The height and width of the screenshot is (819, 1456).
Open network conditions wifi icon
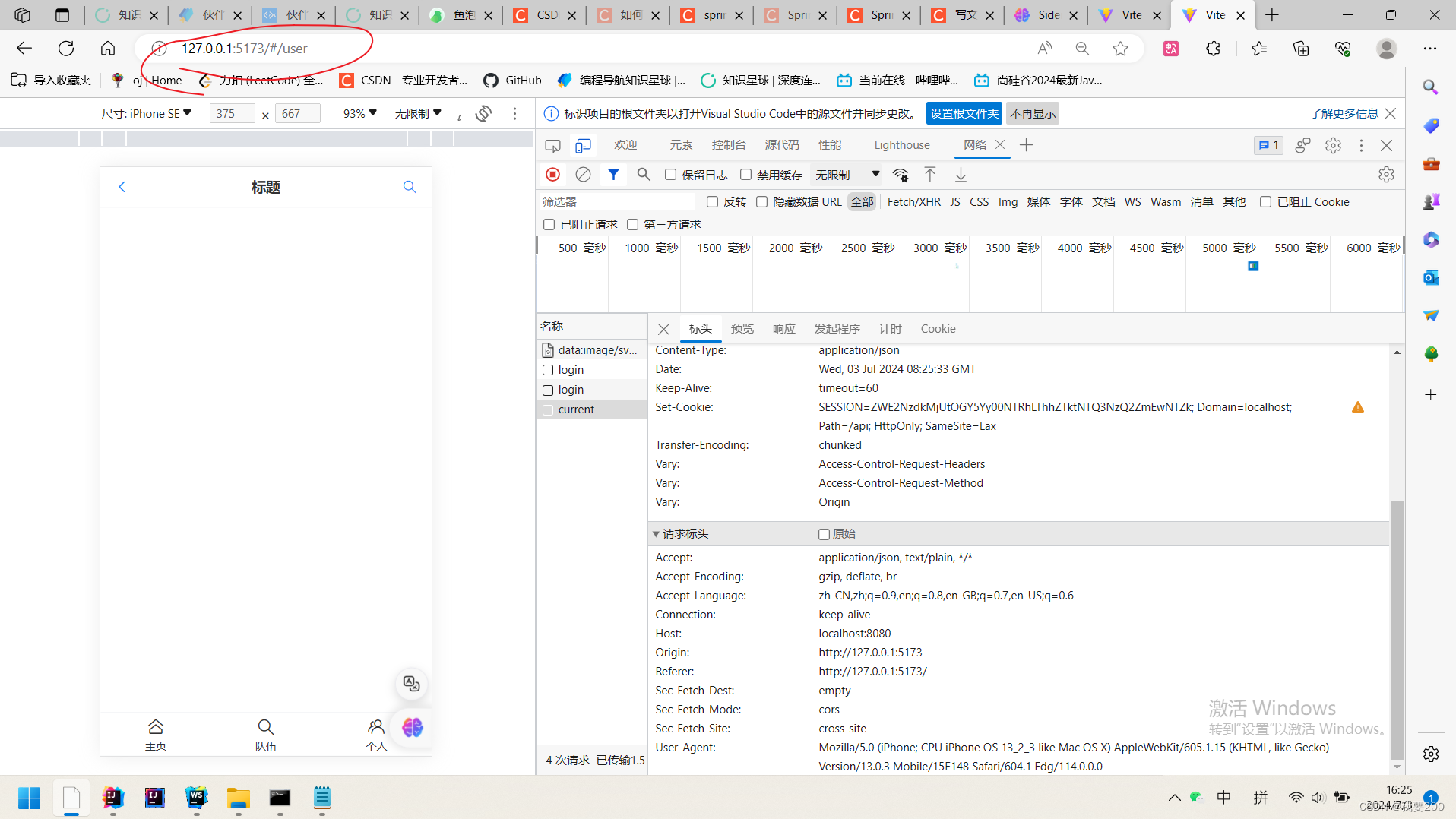click(x=901, y=175)
